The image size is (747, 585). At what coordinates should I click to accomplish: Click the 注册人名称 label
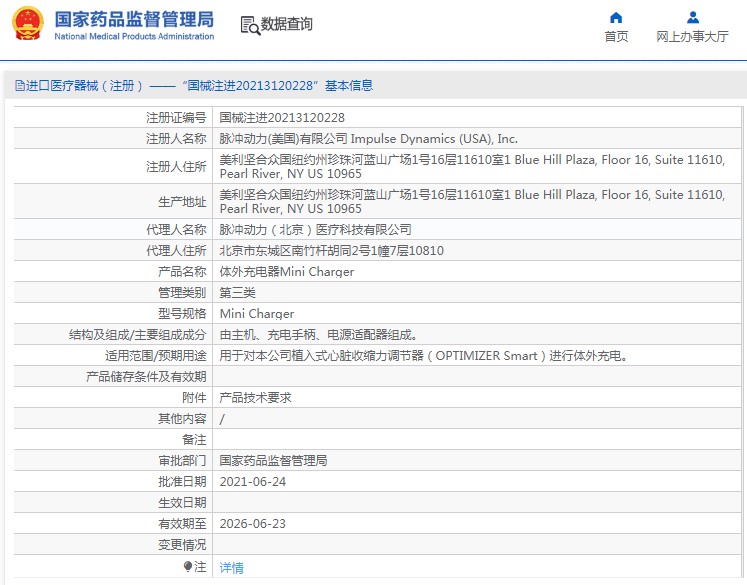pyautogui.click(x=176, y=139)
